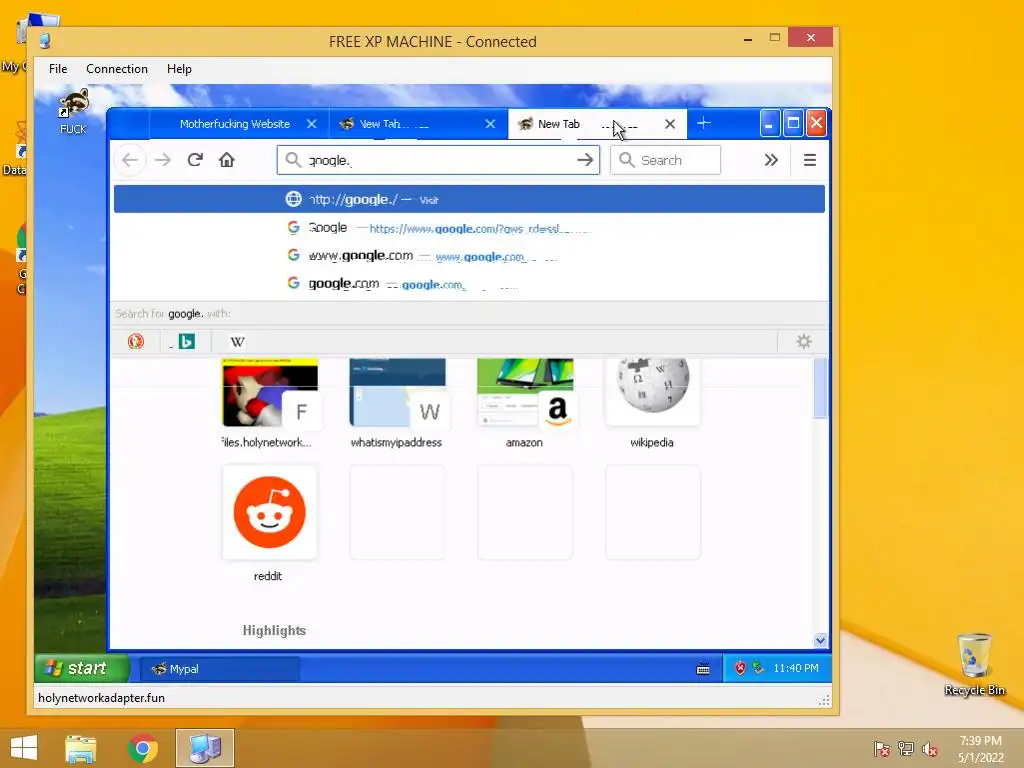Image resolution: width=1024 pixels, height=768 pixels.
Task: Click the browser forward arrow
Action: click(163, 160)
